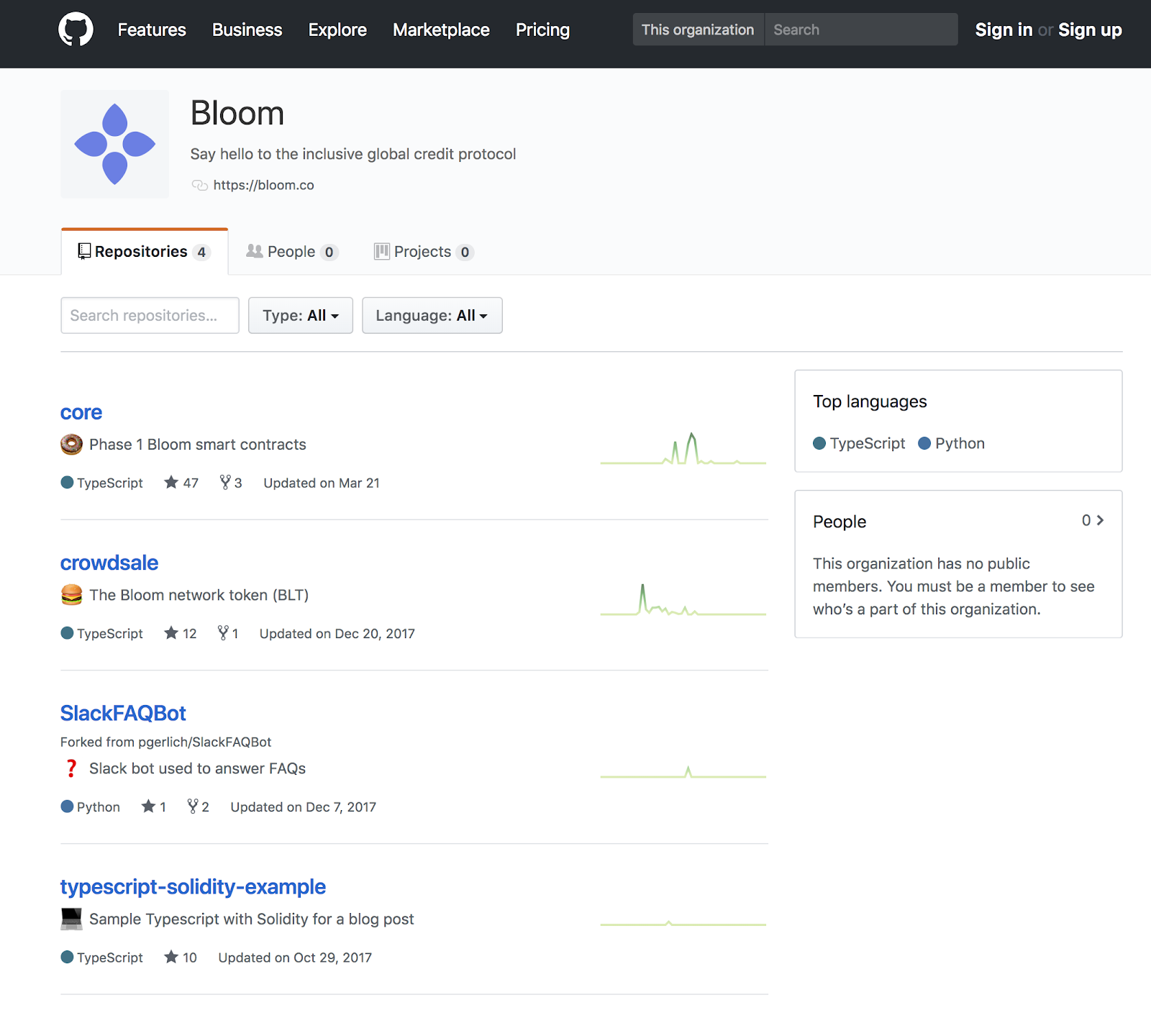The height and width of the screenshot is (1036, 1151).
Task: Open the crowdsale repository
Action: pos(109,563)
